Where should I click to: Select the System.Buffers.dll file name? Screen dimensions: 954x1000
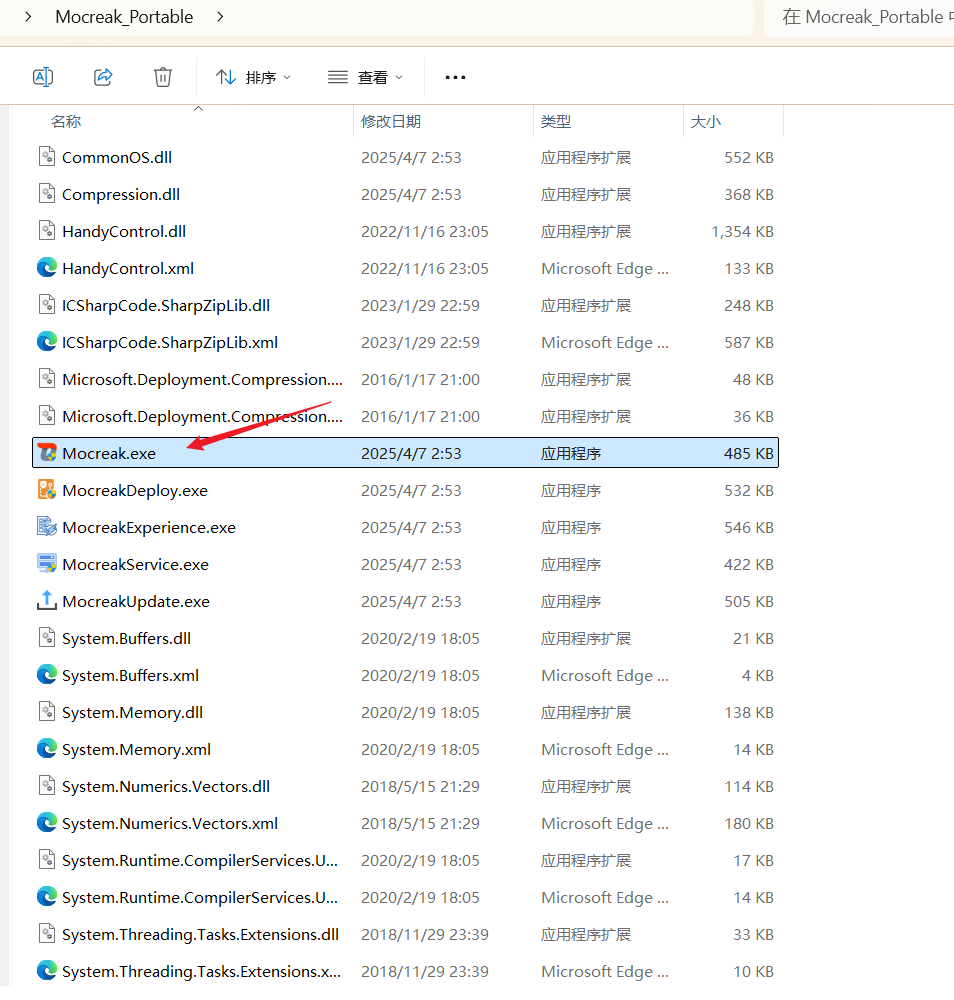[127, 638]
